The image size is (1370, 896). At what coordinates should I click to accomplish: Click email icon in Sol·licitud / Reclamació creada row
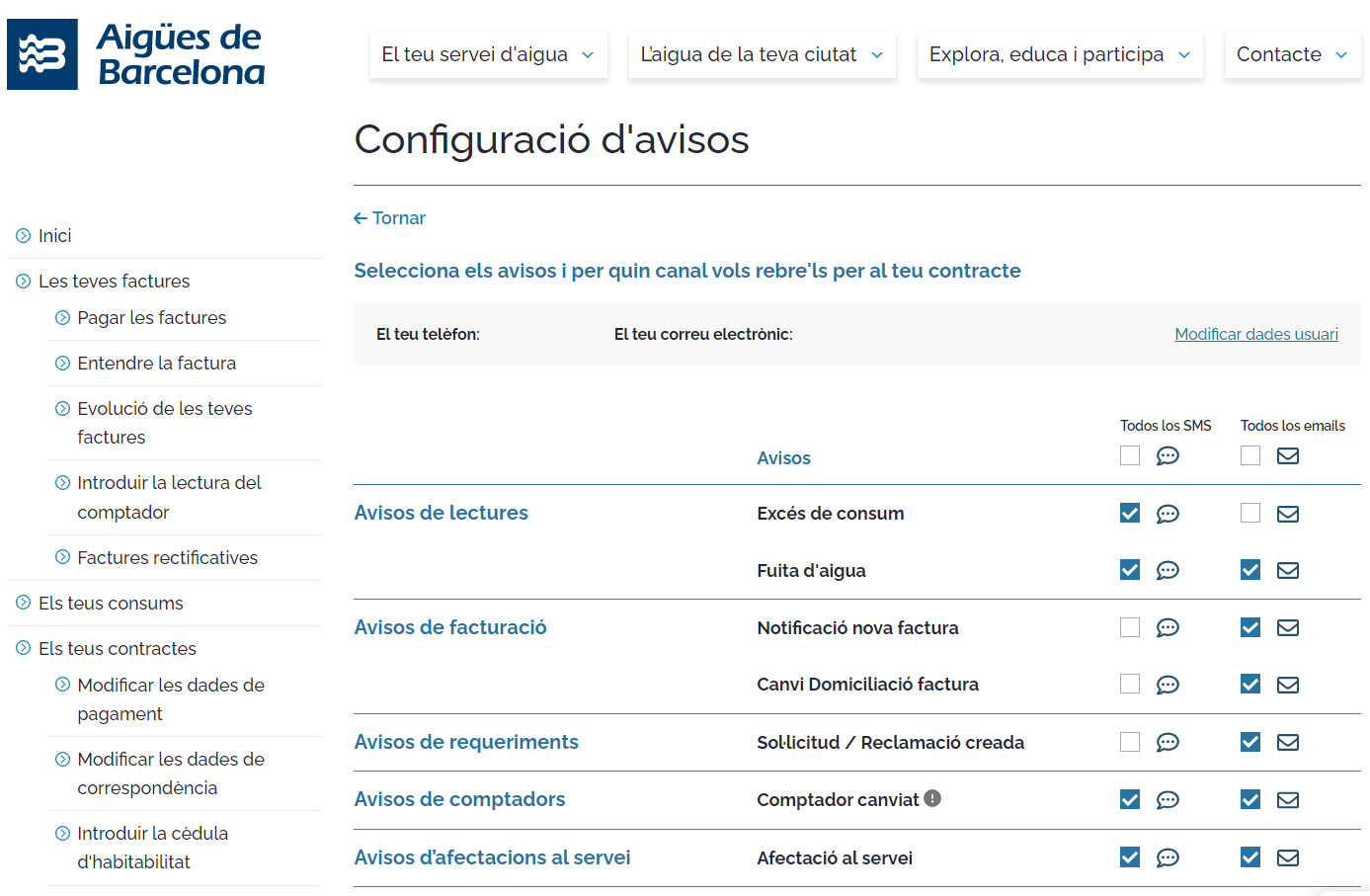point(1288,743)
